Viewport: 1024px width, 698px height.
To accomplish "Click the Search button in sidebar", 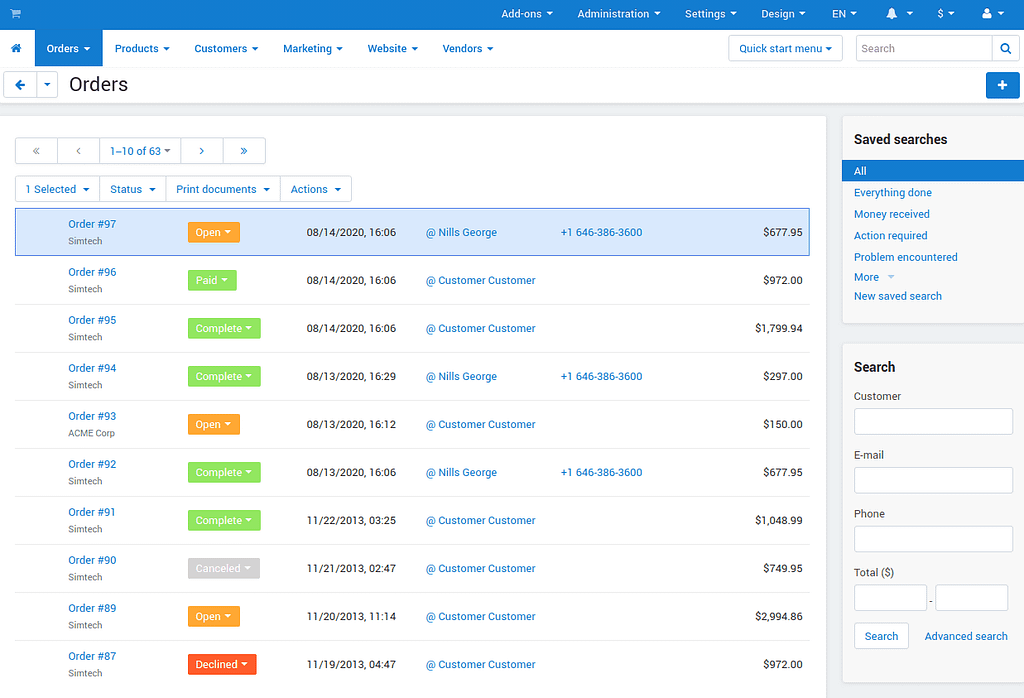I will click(881, 636).
